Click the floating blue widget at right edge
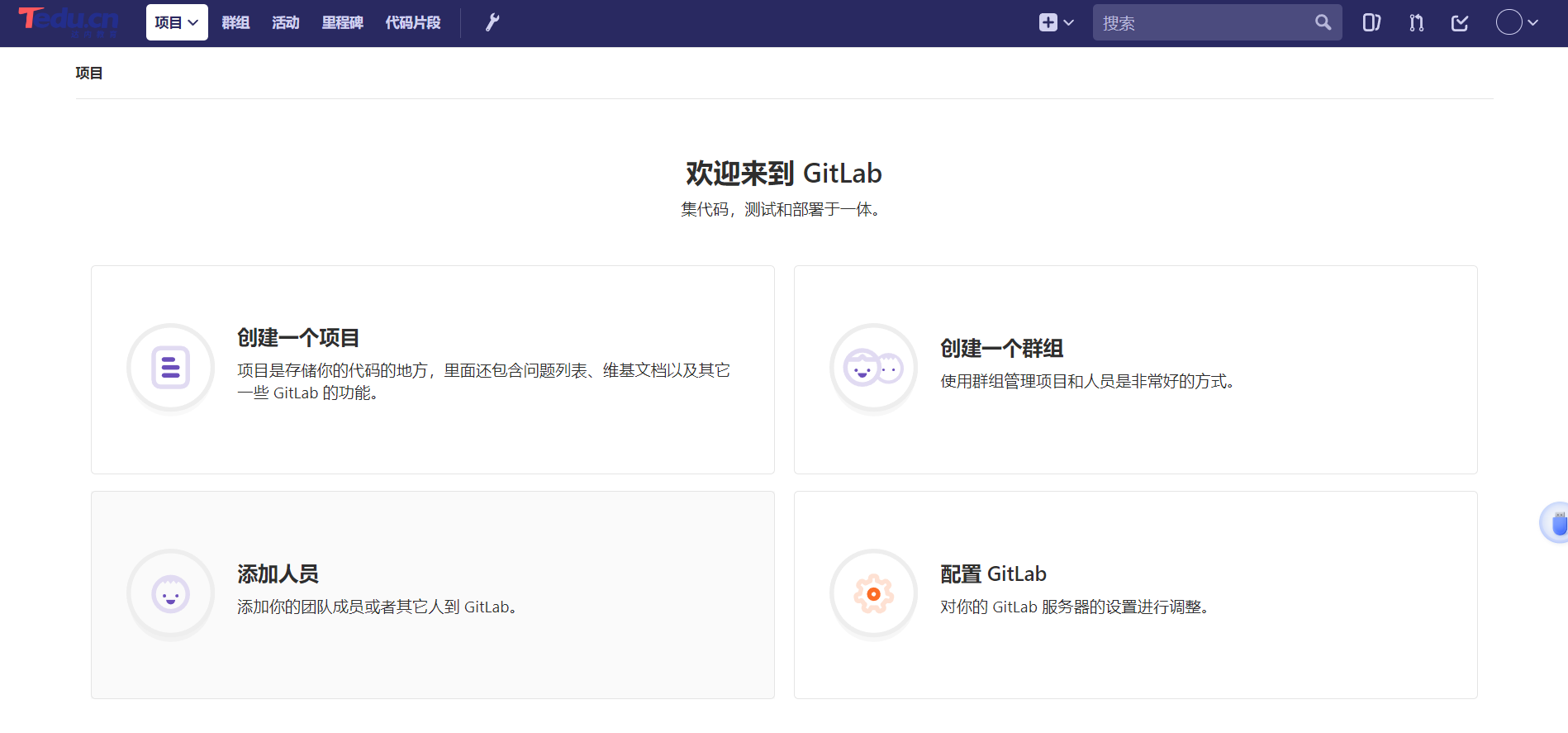1568x733 pixels. tap(1554, 523)
